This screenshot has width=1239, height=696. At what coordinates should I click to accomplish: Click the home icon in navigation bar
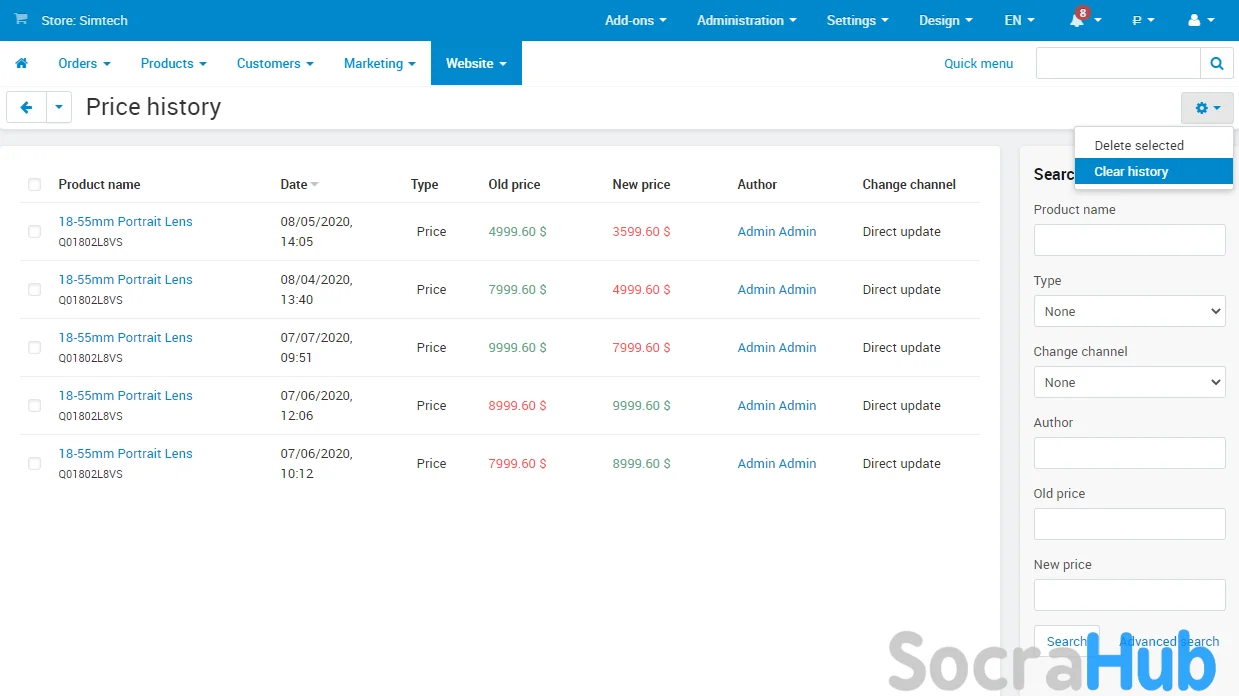coord(21,63)
